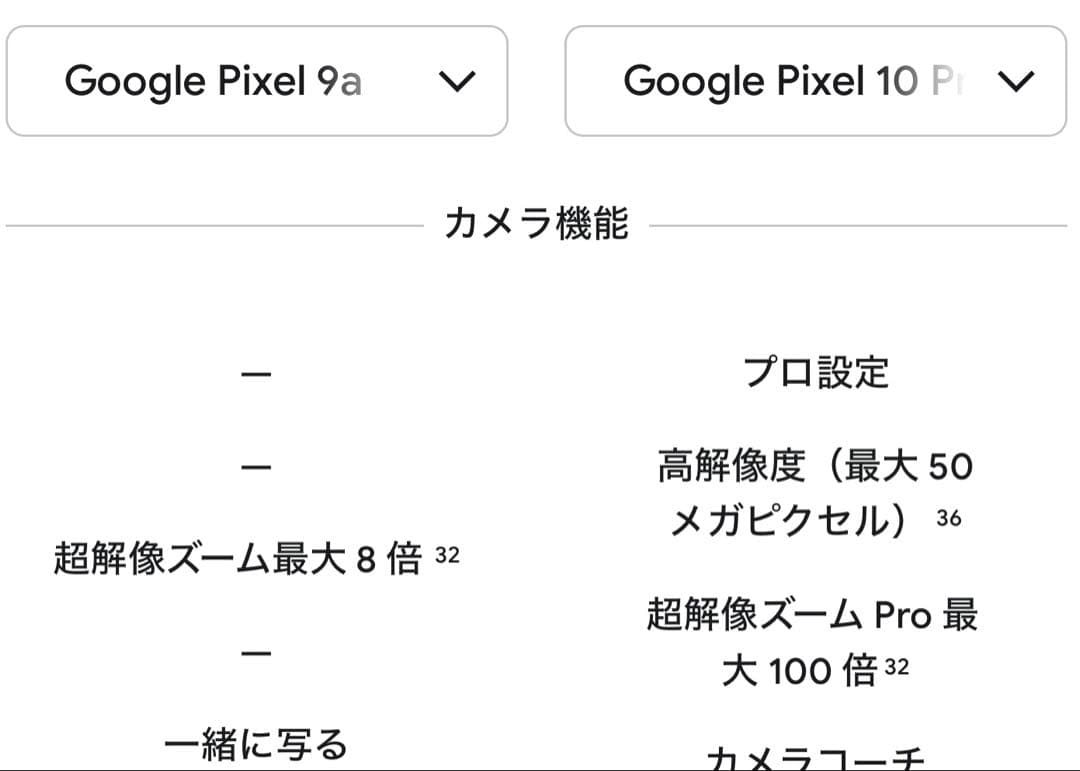Click the dash placeholder in Pixel 9a column row one
Viewport: 1080px width, 771px height.
(x=257, y=372)
